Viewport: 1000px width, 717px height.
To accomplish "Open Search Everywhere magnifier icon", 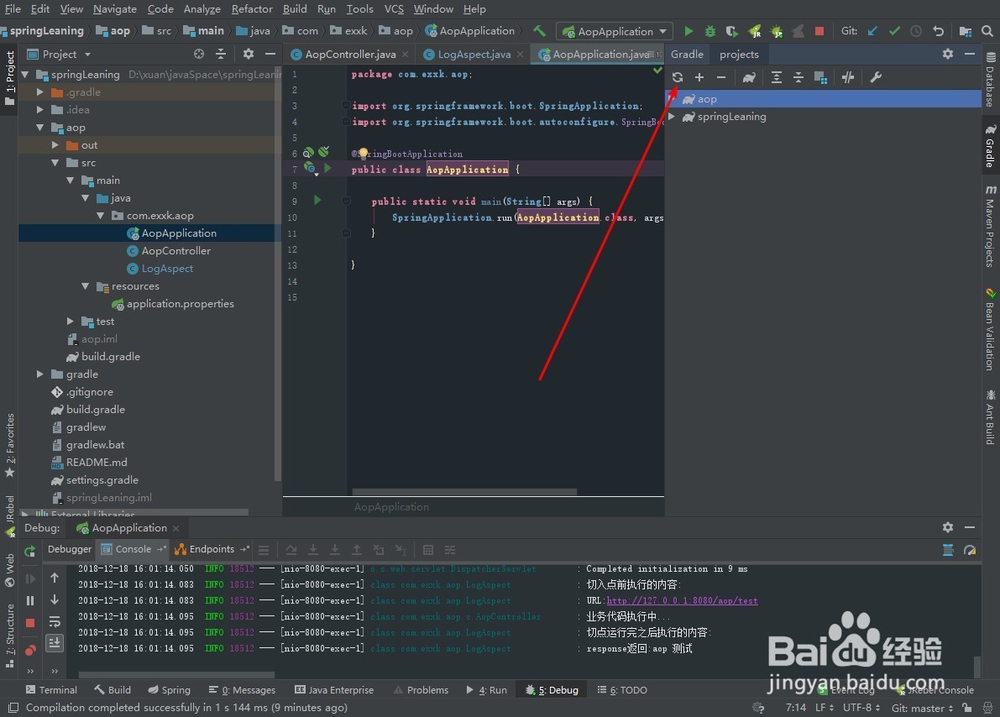I will click(987, 31).
